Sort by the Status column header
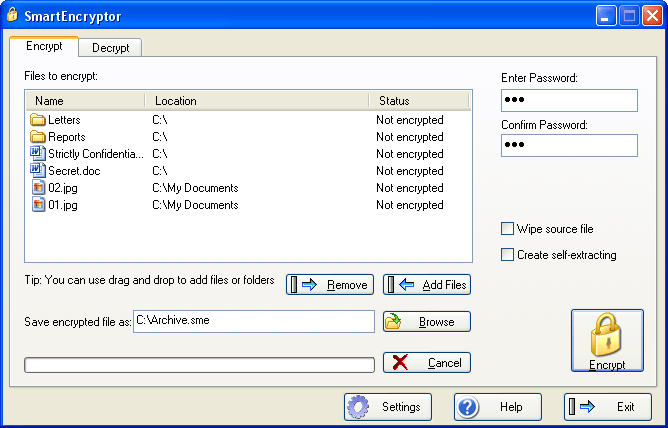The height and width of the screenshot is (428, 668). 419,101
